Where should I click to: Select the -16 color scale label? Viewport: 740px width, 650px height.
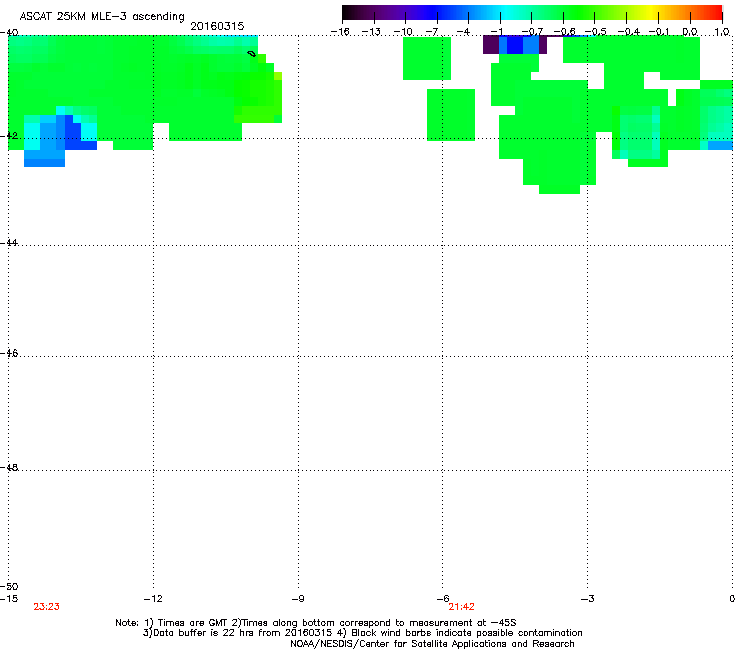click(x=340, y=32)
